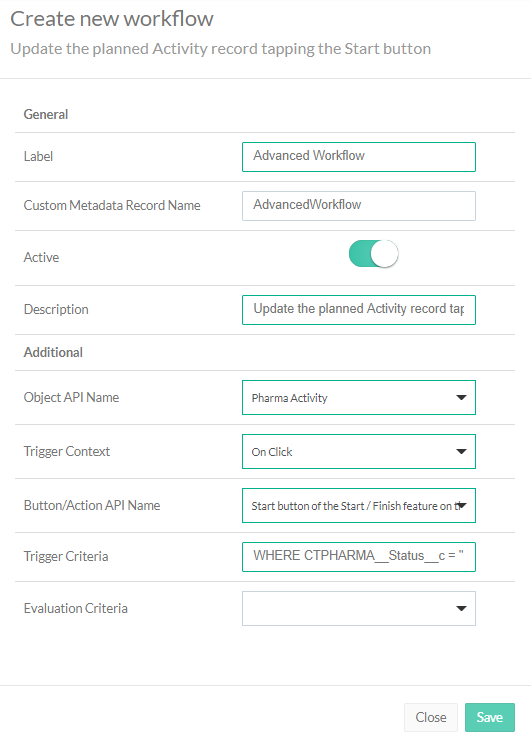Screen dimensions: 531x748
Task: Open the Object API Name dropdown
Action: [x=359, y=397]
